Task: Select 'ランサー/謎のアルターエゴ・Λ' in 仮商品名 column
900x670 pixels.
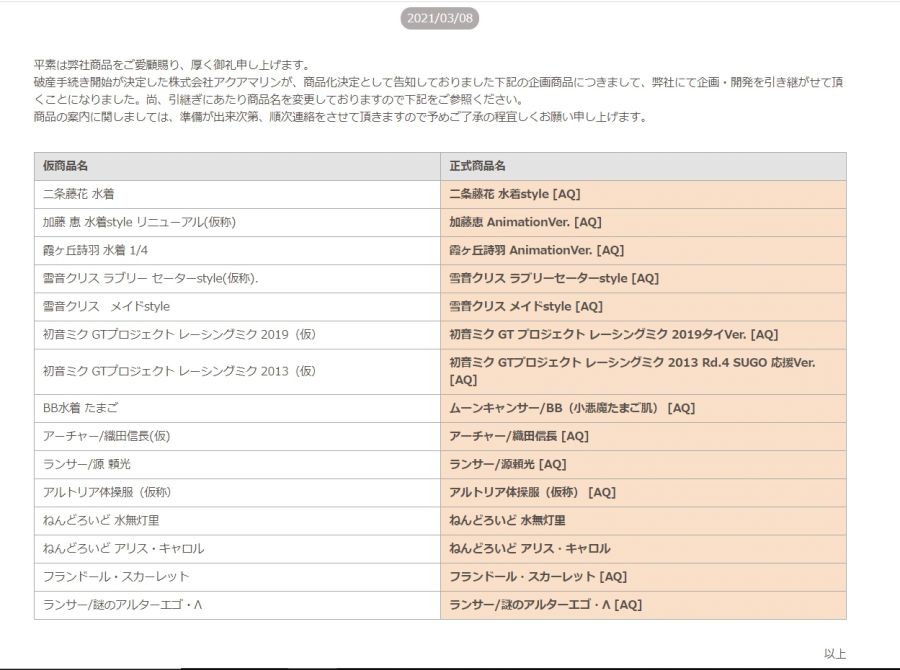Action: click(x=237, y=606)
